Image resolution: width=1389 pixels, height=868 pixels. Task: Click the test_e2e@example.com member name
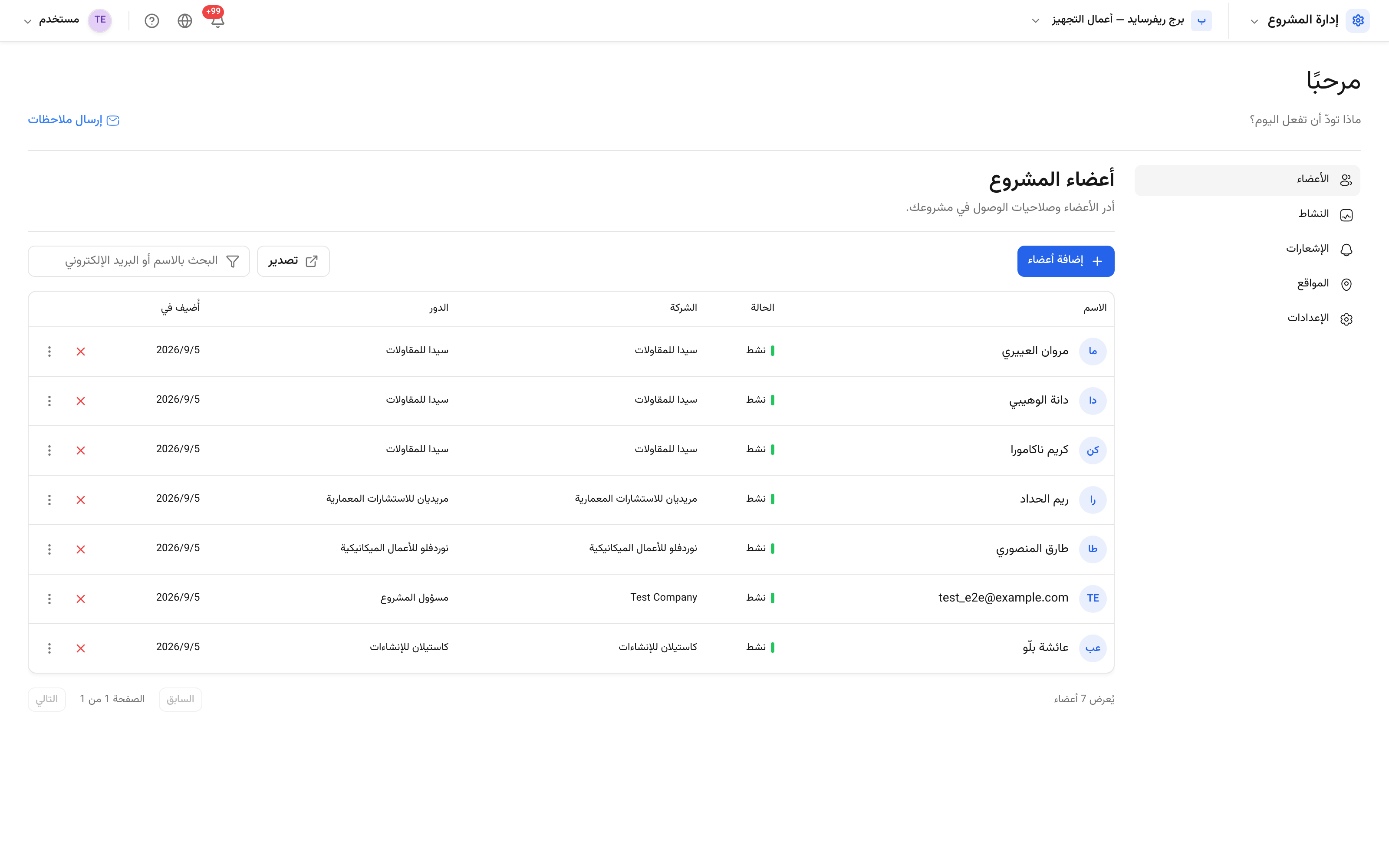point(1003,598)
